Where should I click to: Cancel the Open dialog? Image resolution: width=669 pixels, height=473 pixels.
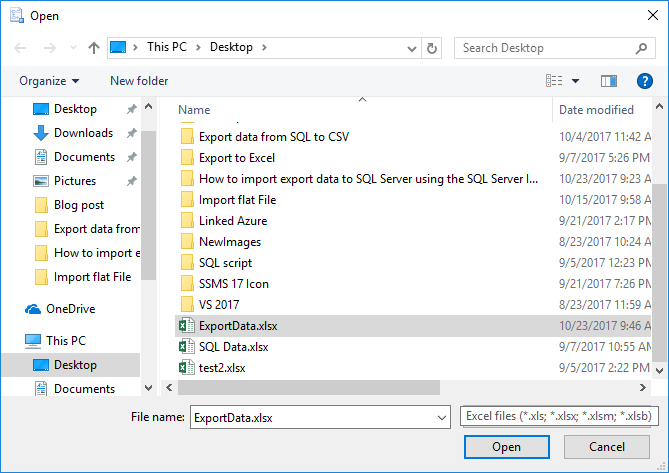607,447
